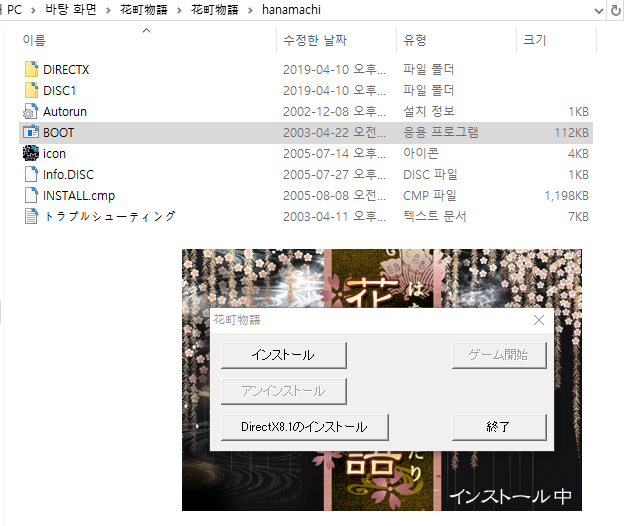The width and height of the screenshot is (635, 526).
Task: Click the 終了 button to exit
Action: [x=499, y=427]
